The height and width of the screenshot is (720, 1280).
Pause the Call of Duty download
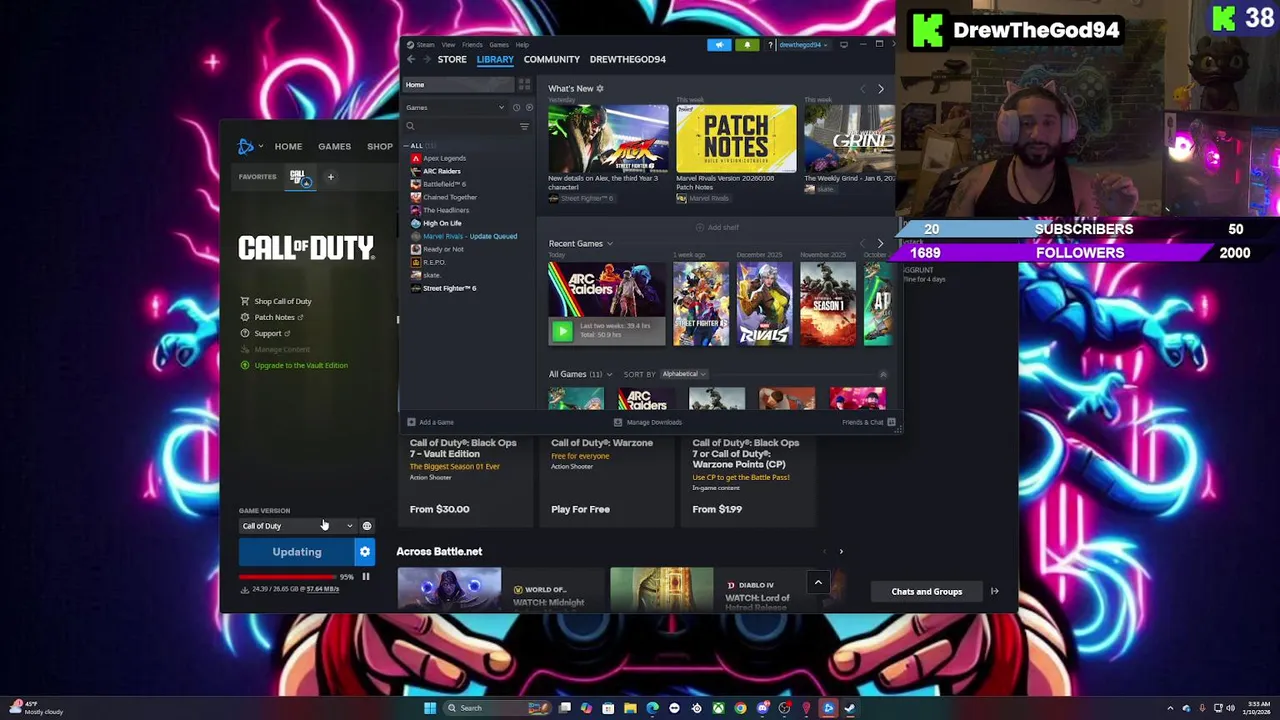[366, 577]
